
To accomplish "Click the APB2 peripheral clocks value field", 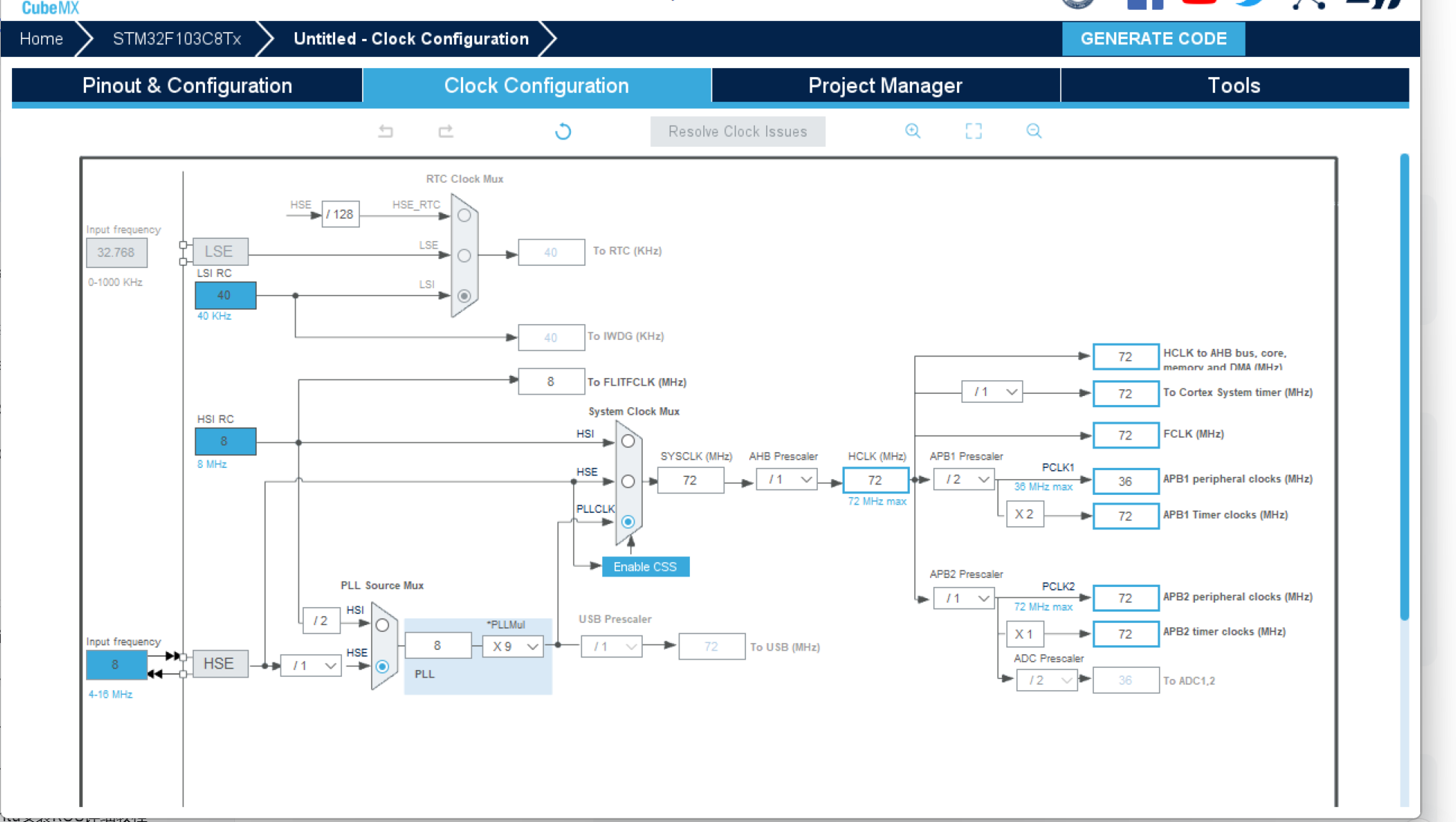I will 1125,598.
